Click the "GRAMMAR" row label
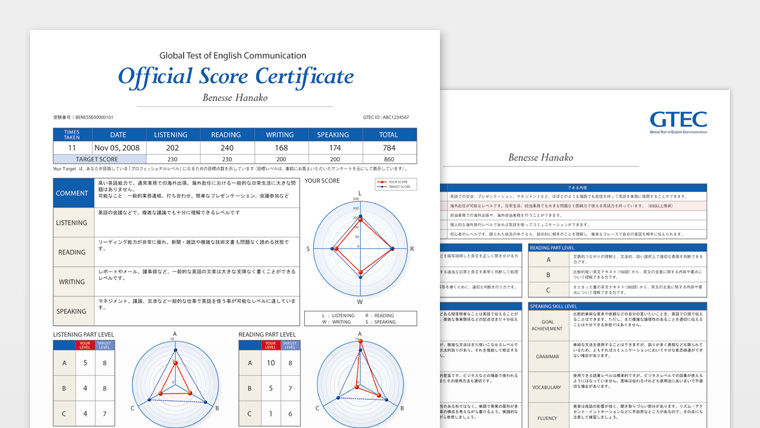The width and height of the screenshot is (760, 428). (548, 356)
